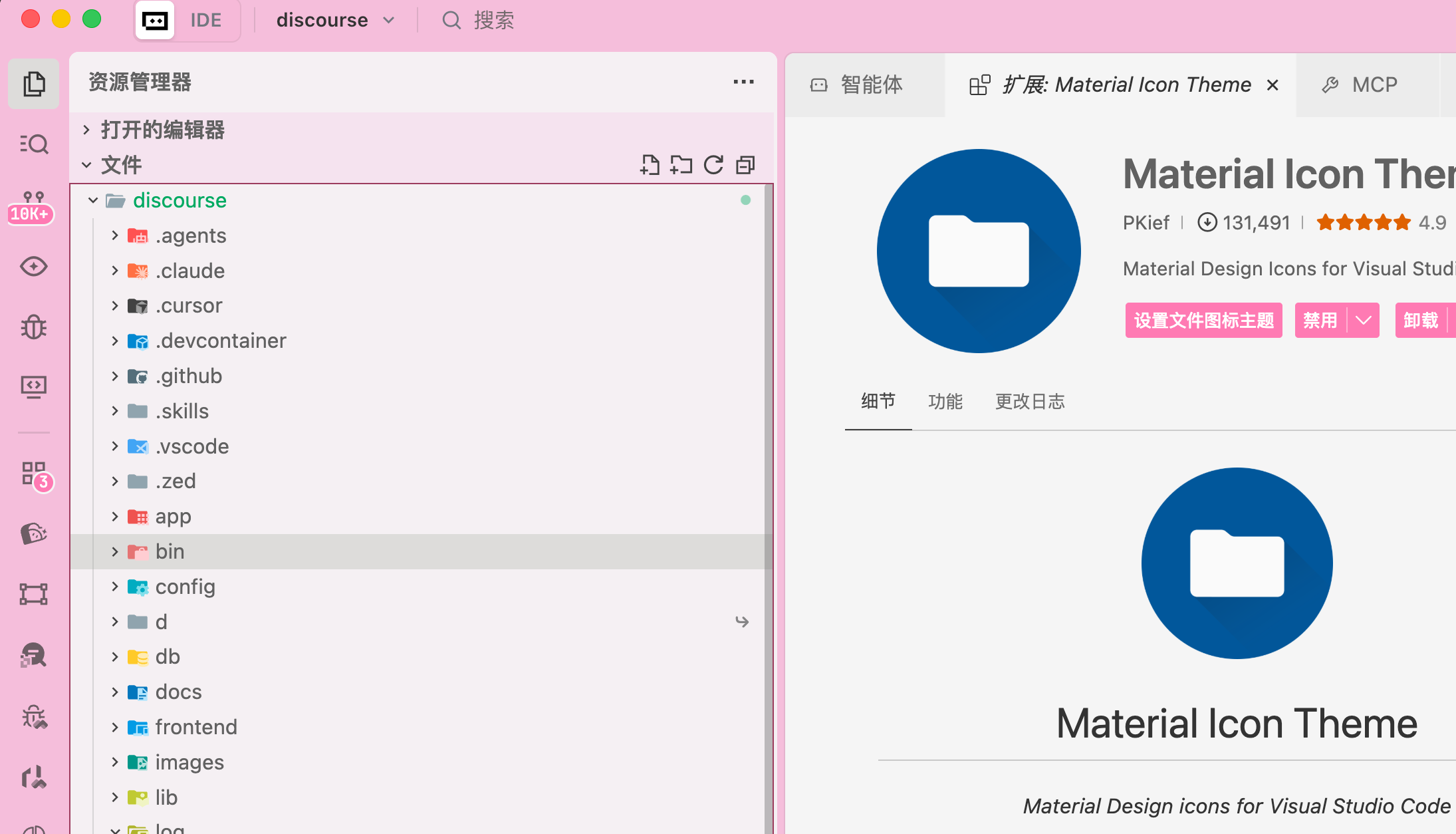This screenshot has height=834, width=1456.
Task: Open the debug bug icon in sidebar
Action: pos(33,327)
